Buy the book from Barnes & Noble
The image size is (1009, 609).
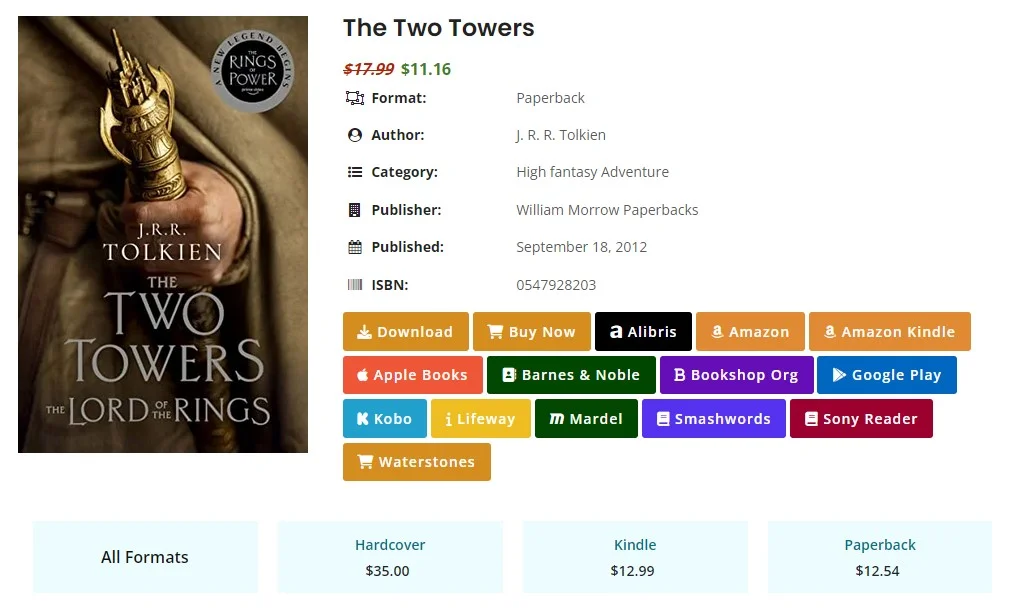point(571,375)
